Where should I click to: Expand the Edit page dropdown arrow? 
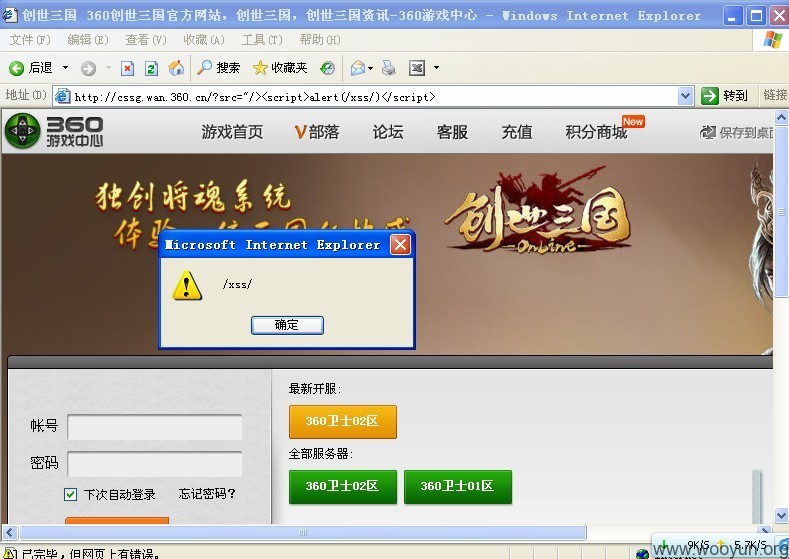436,67
